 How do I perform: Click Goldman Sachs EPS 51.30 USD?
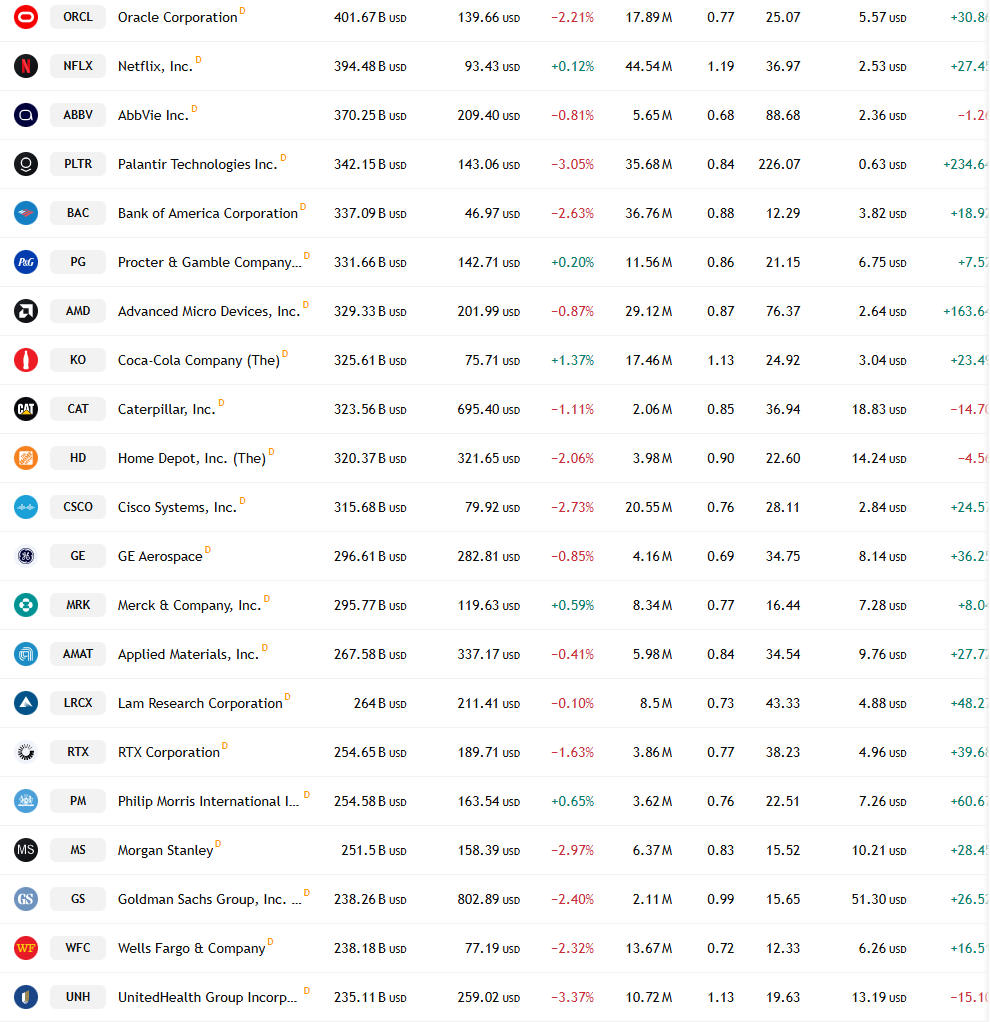[879, 899]
